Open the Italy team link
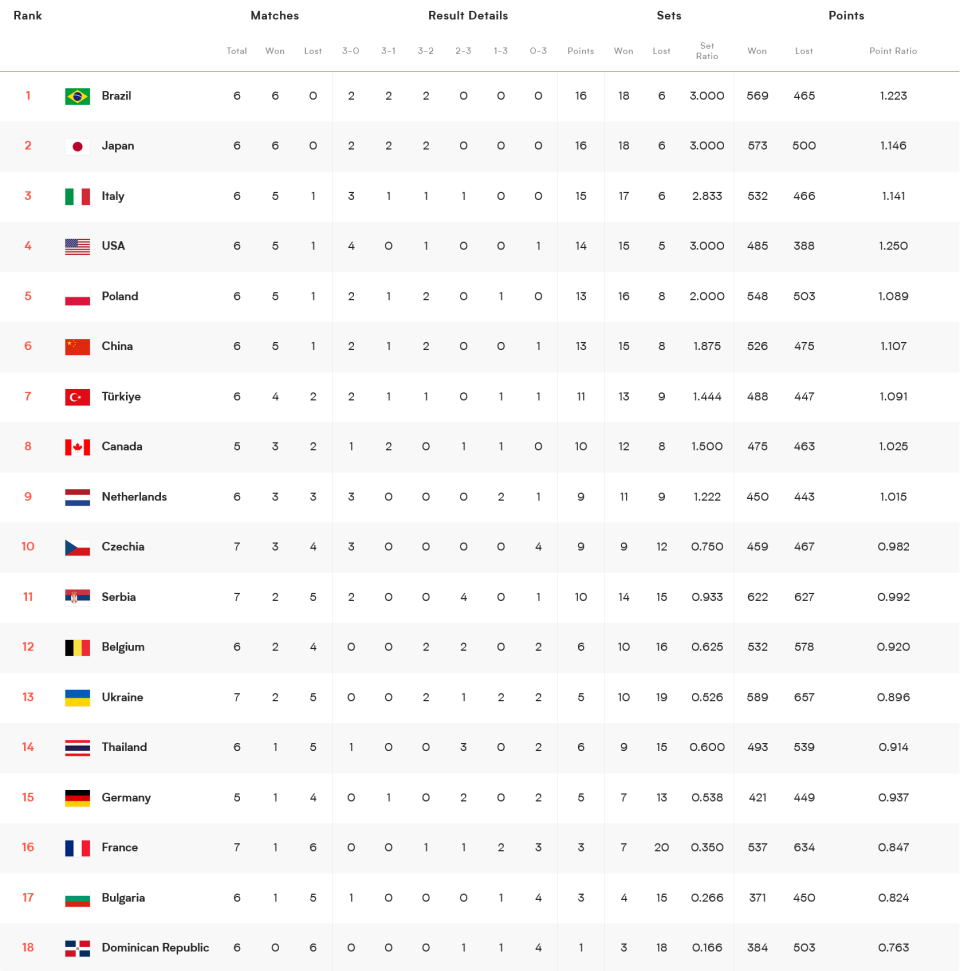The width and height of the screenshot is (960, 971). 113,196
